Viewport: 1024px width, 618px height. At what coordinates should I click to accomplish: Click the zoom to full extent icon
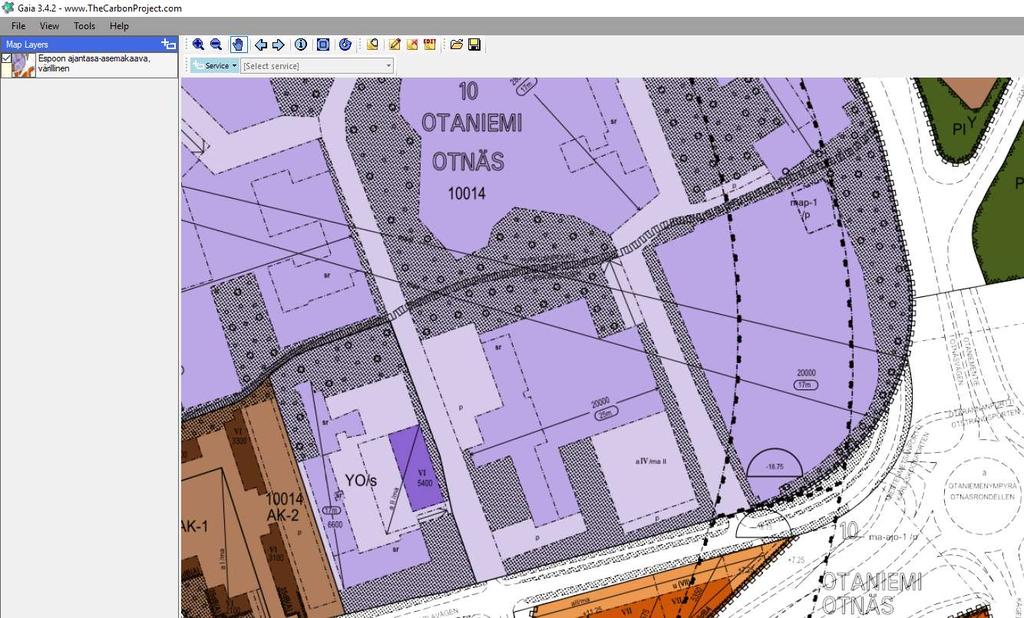pos(323,44)
